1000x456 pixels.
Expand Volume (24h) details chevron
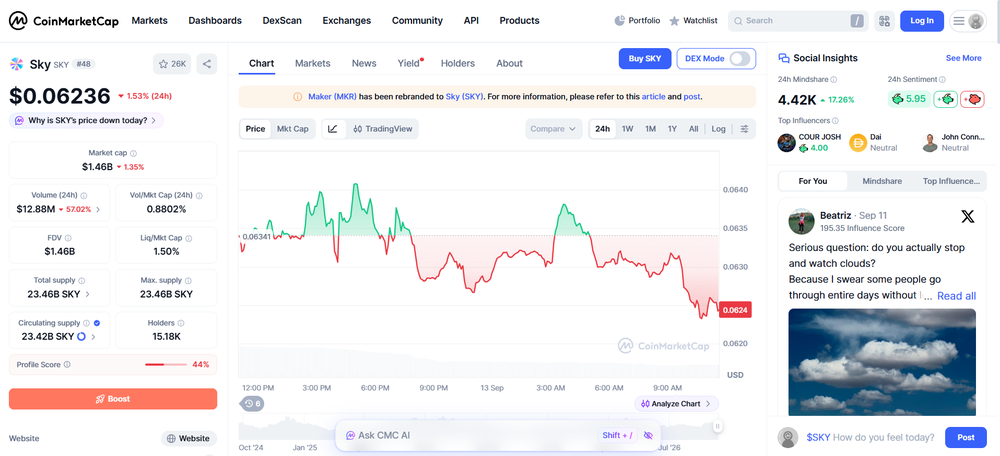point(98,209)
